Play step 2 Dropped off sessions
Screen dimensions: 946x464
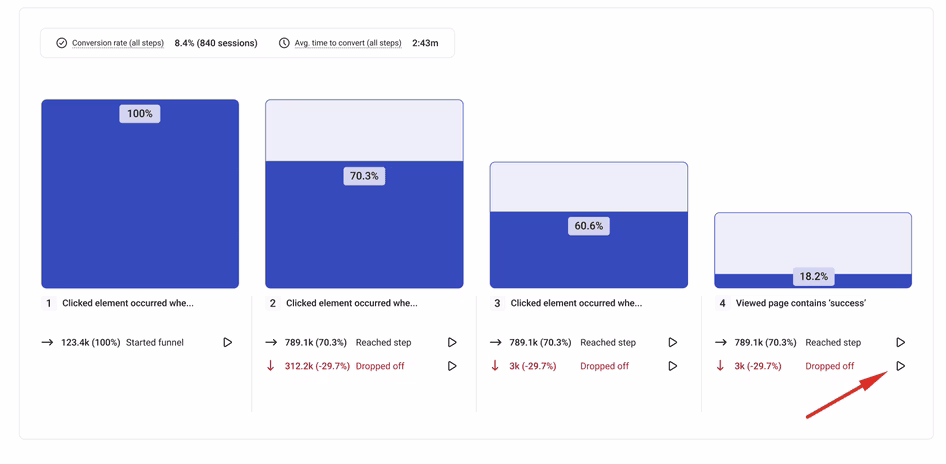point(452,366)
